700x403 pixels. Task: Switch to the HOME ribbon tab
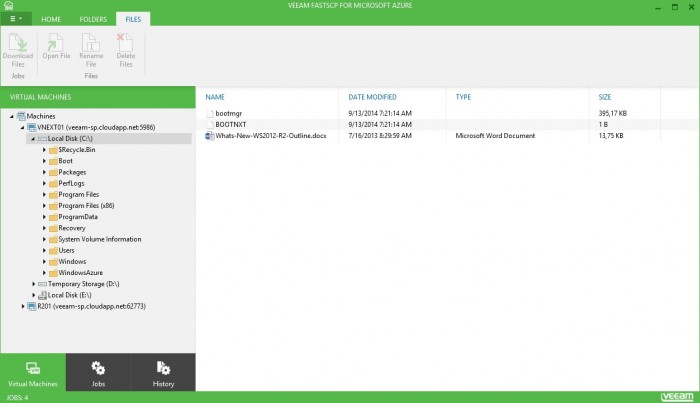pos(50,19)
